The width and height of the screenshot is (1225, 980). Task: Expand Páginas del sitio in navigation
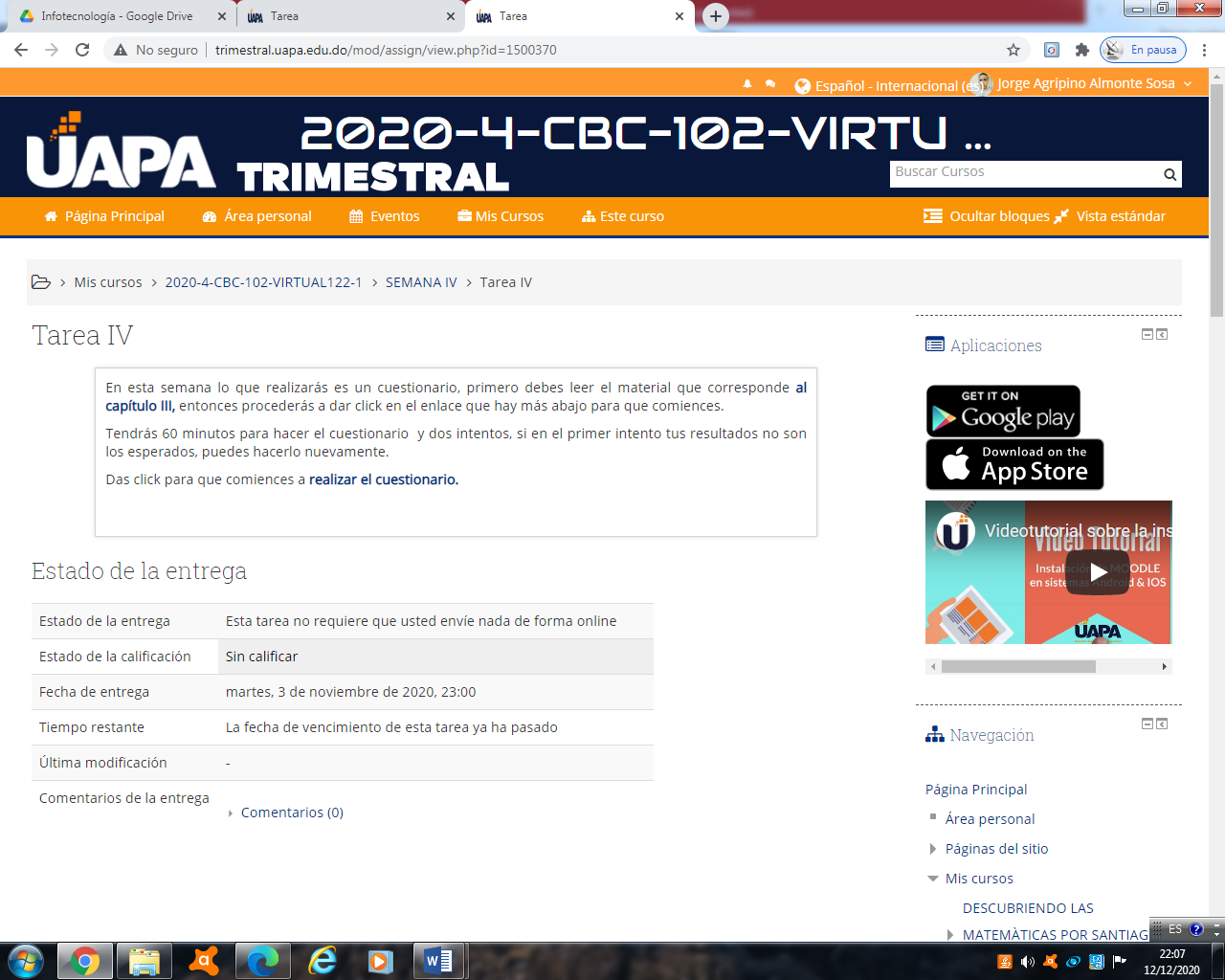coord(932,849)
